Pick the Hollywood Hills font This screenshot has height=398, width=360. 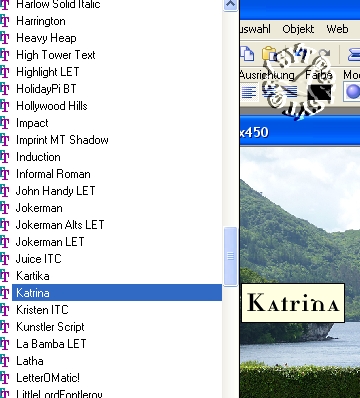52,106
